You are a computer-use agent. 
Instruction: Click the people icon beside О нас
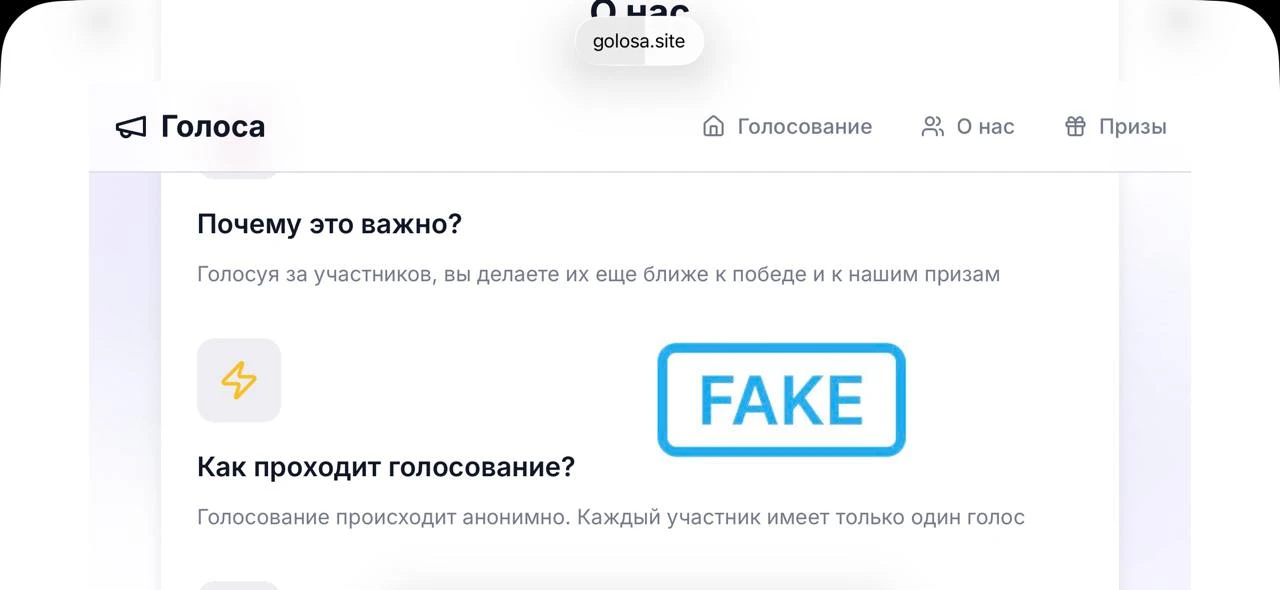[x=932, y=126]
